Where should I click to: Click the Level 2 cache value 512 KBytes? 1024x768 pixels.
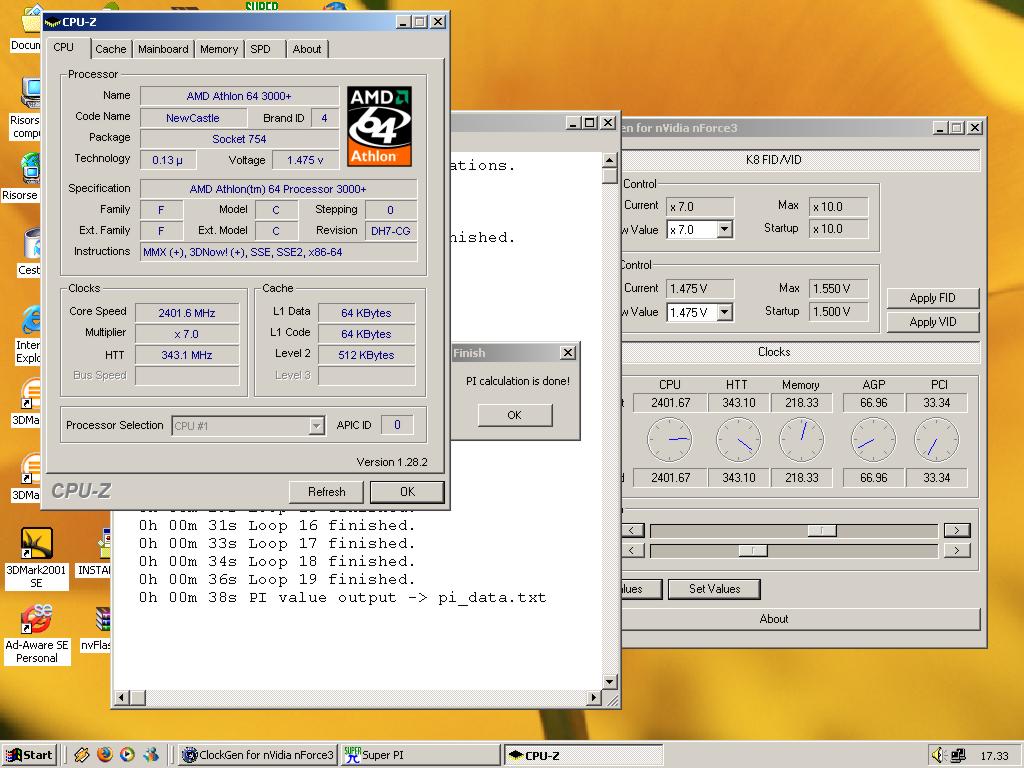[x=366, y=355]
